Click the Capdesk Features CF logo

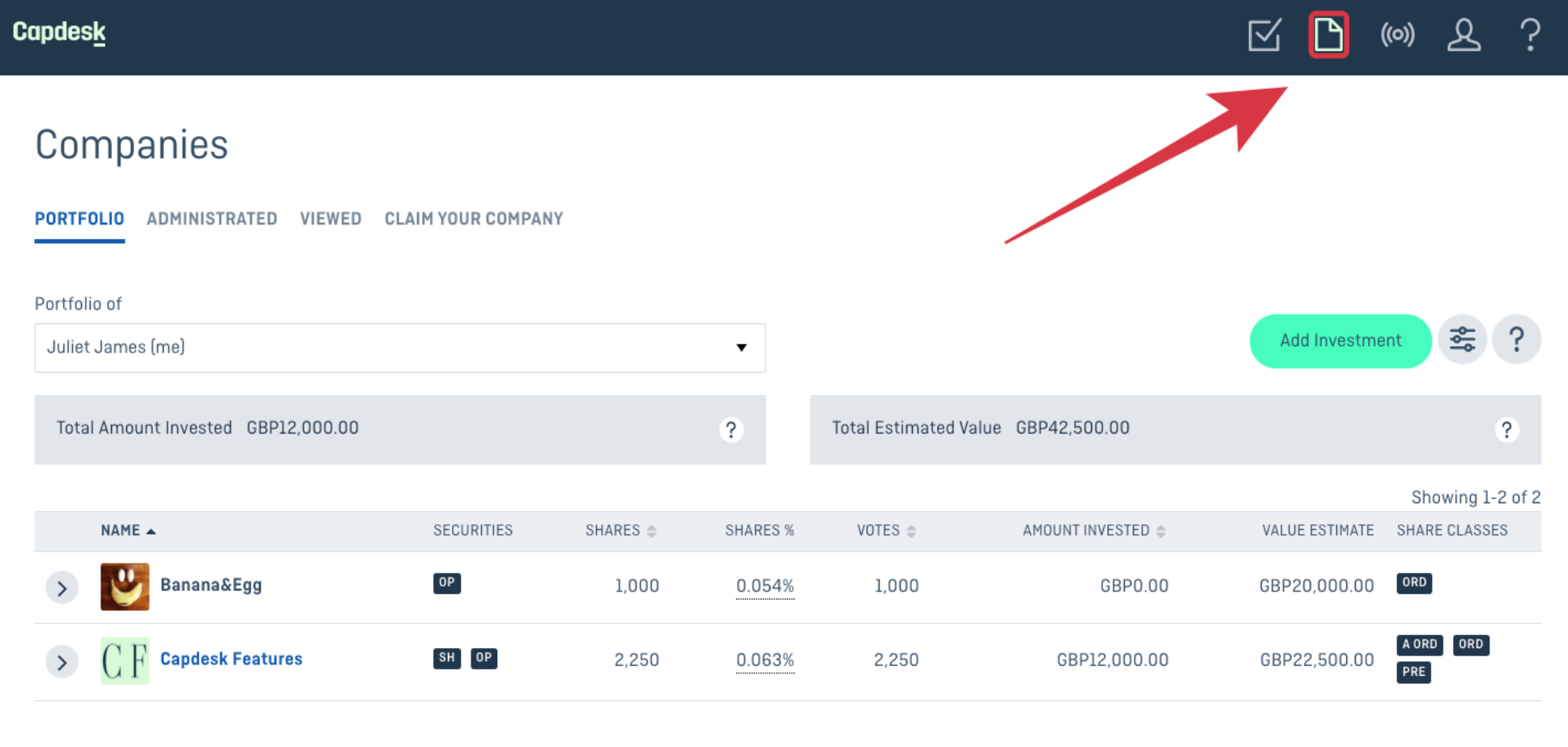tap(125, 661)
